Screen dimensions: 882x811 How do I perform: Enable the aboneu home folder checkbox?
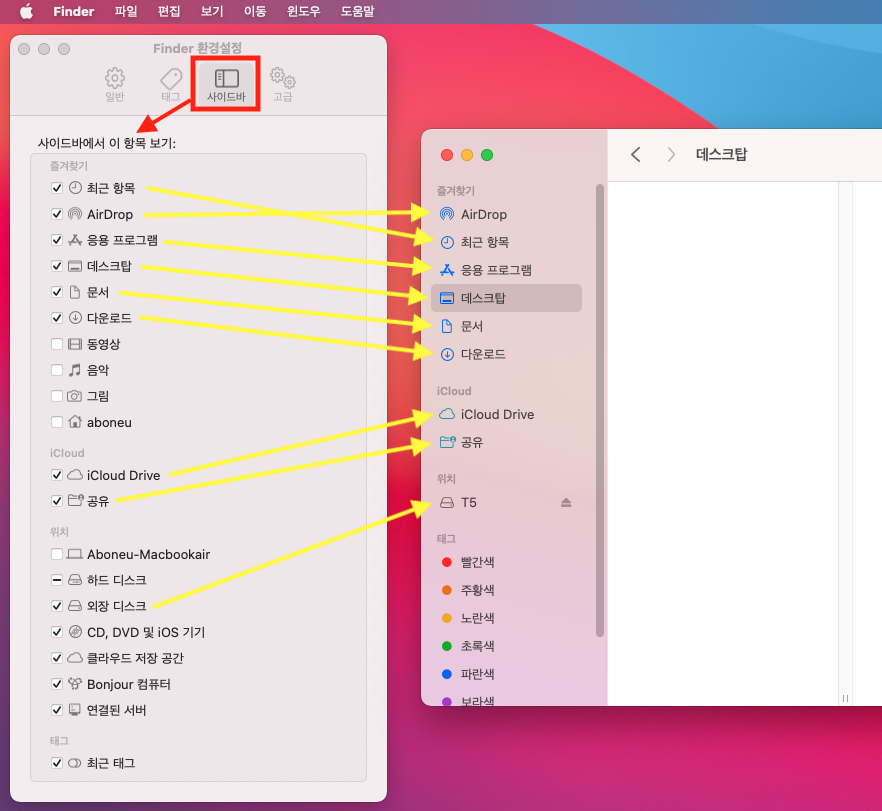point(57,422)
